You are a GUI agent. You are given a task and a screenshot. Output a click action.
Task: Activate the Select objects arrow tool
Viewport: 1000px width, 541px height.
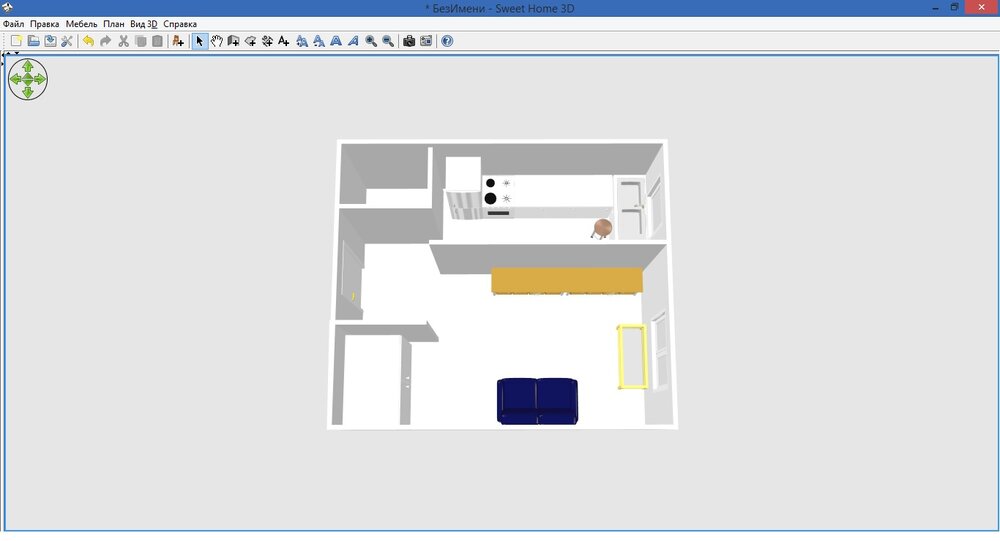click(200, 41)
